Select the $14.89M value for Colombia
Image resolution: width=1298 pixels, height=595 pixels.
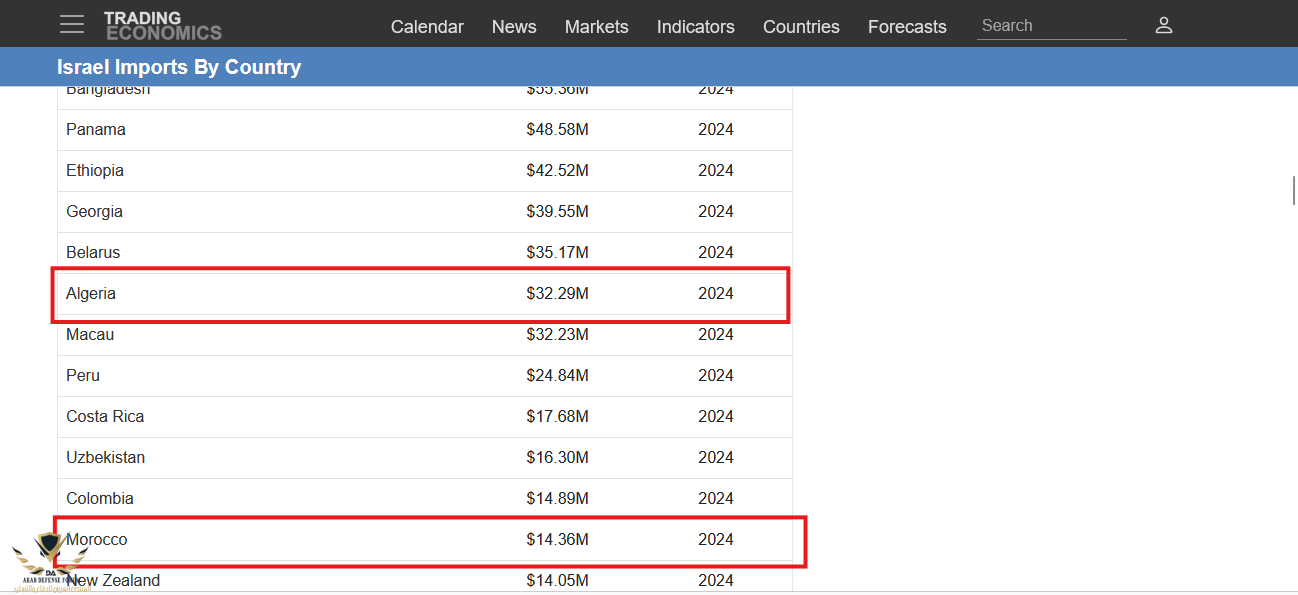tap(558, 499)
